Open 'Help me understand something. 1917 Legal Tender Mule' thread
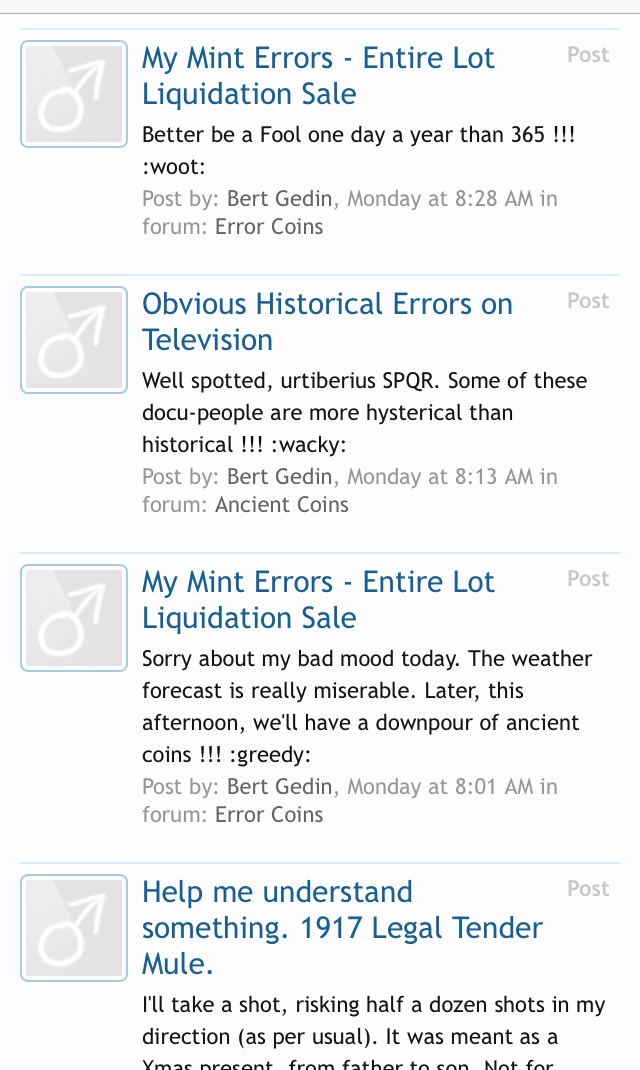This screenshot has height=1070, width=640. click(342, 928)
